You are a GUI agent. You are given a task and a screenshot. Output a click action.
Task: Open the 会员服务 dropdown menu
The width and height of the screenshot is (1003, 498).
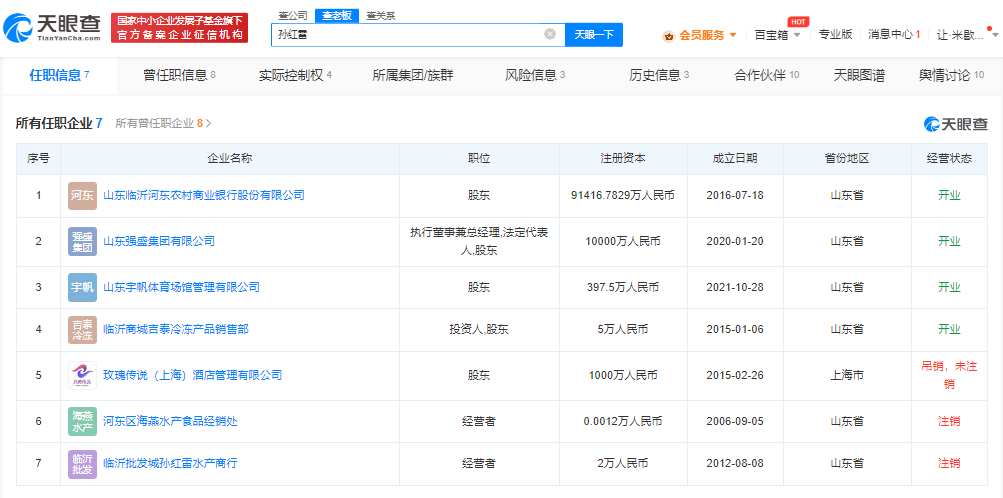click(700, 35)
